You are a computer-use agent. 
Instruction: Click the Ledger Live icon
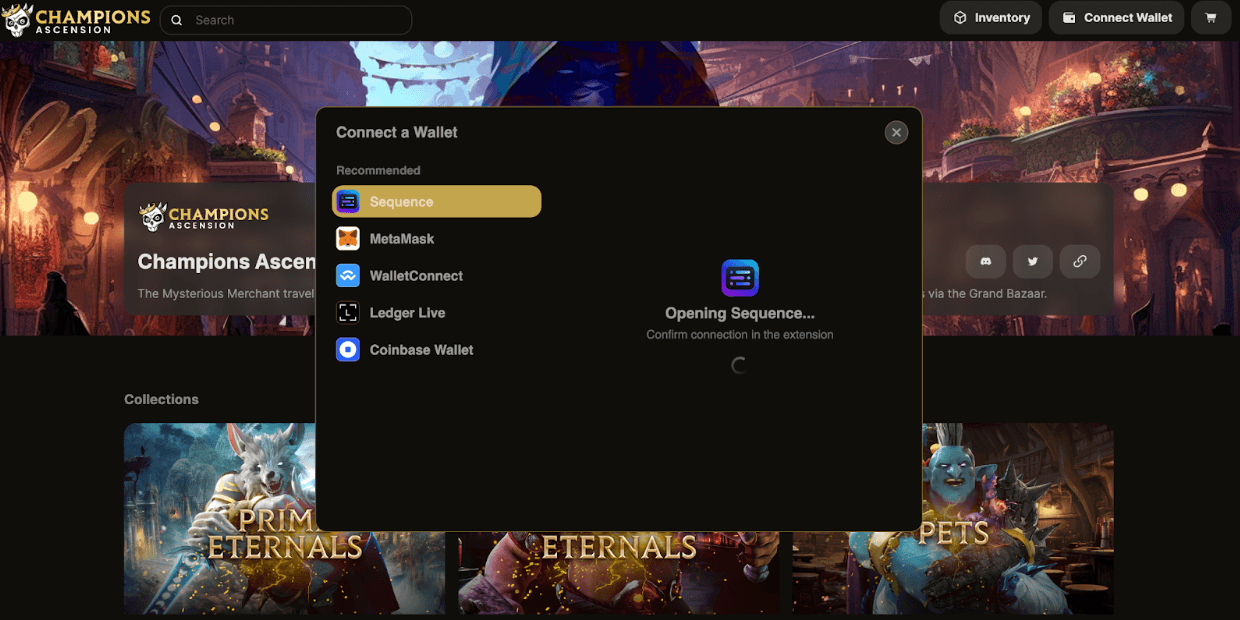click(348, 313)
